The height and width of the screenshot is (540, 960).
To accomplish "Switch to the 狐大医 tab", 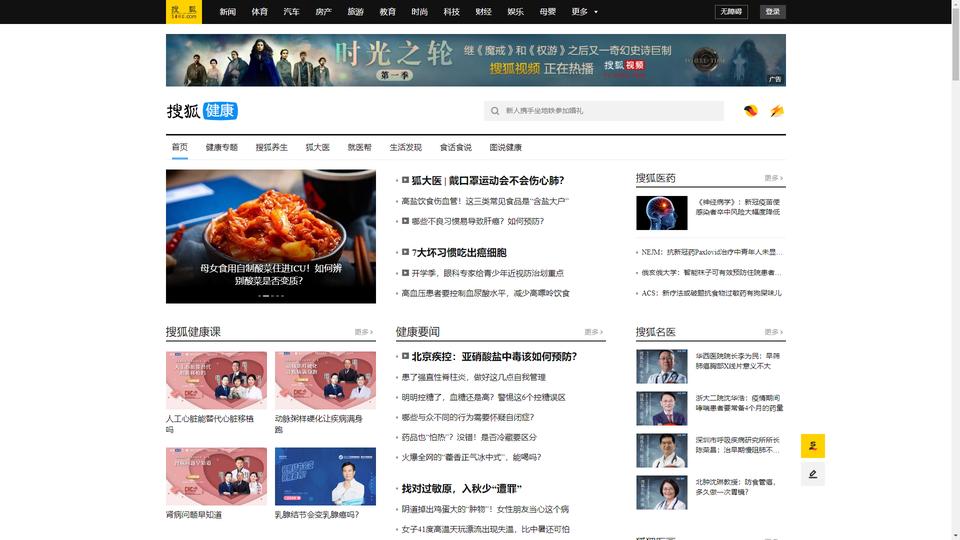I will click(317, 148).
